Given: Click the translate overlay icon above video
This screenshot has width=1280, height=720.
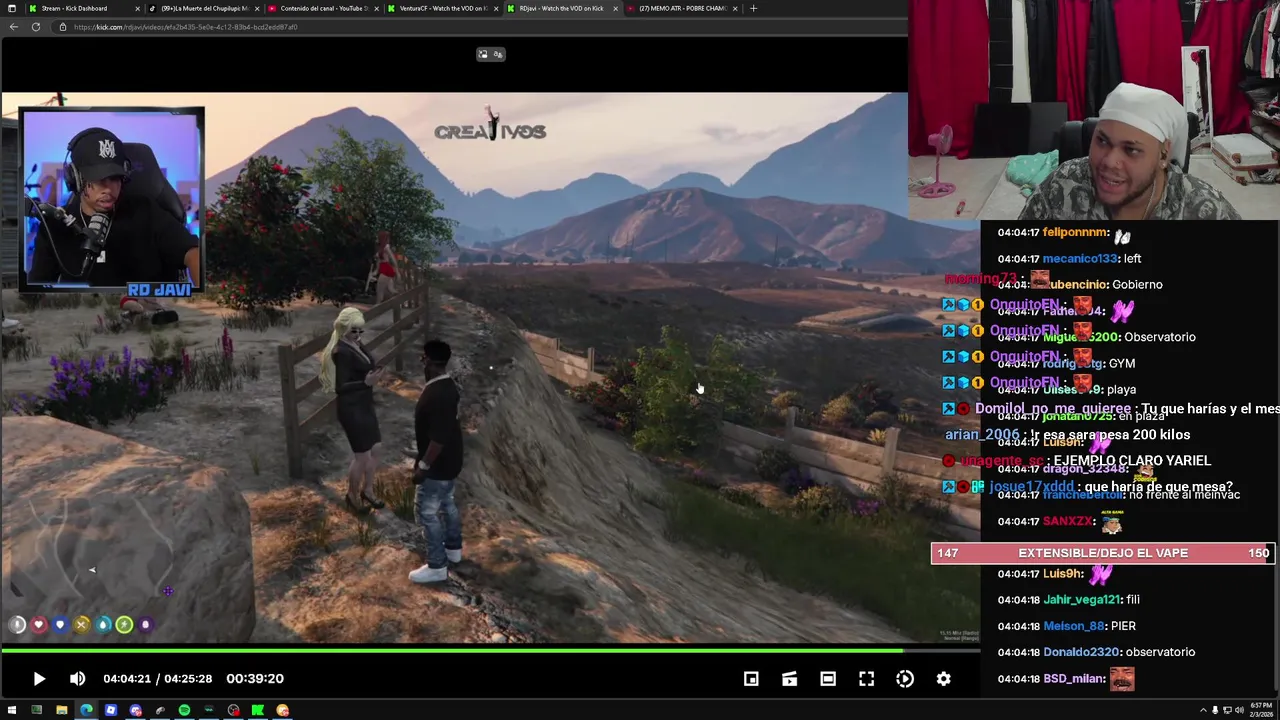Looking at the screenshot, I should 498,54.
